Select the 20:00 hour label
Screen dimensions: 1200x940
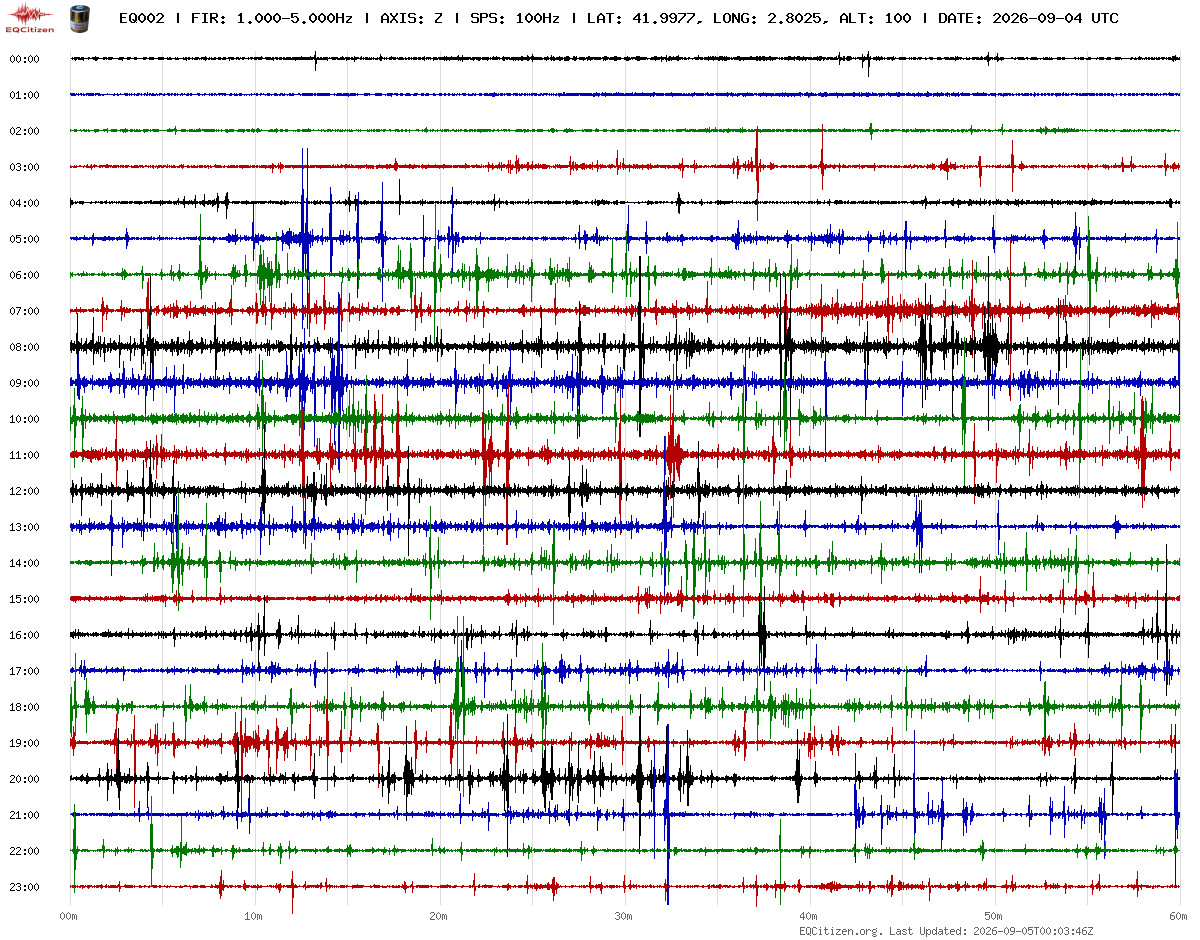tap(24, 779)
